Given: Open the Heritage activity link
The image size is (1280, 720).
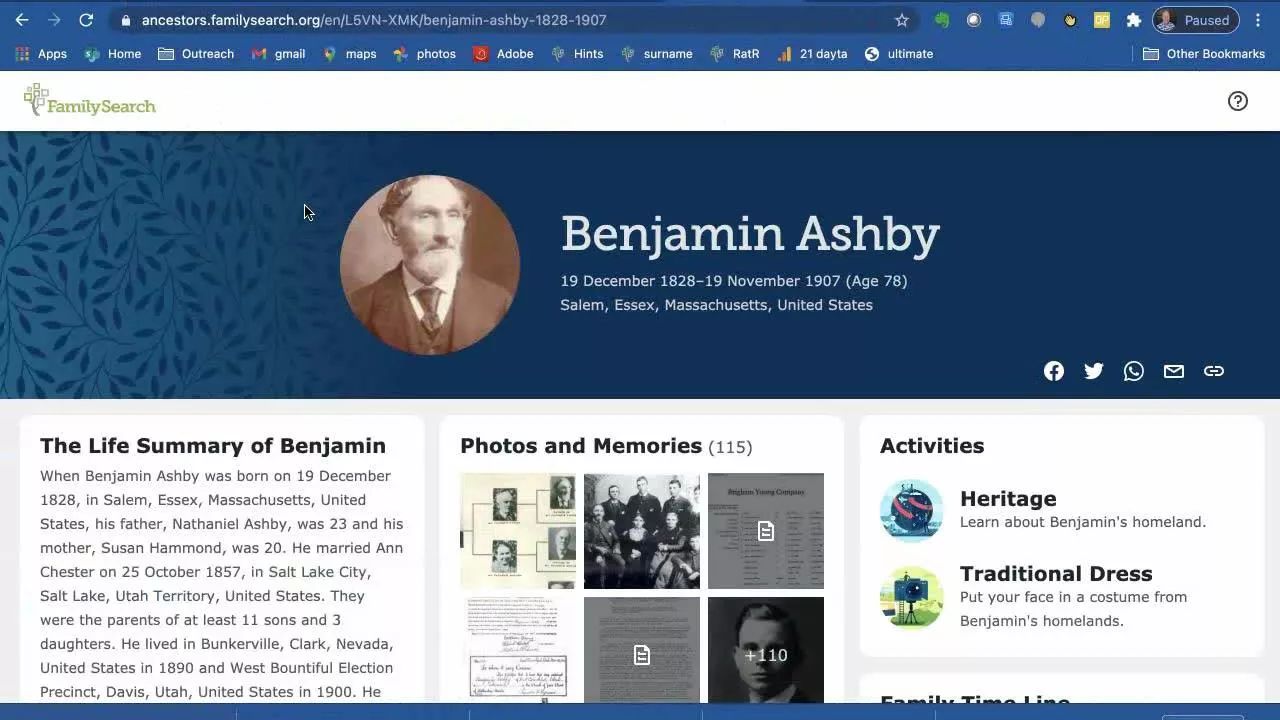Looking at the screenshot, I should point(1008,498).
